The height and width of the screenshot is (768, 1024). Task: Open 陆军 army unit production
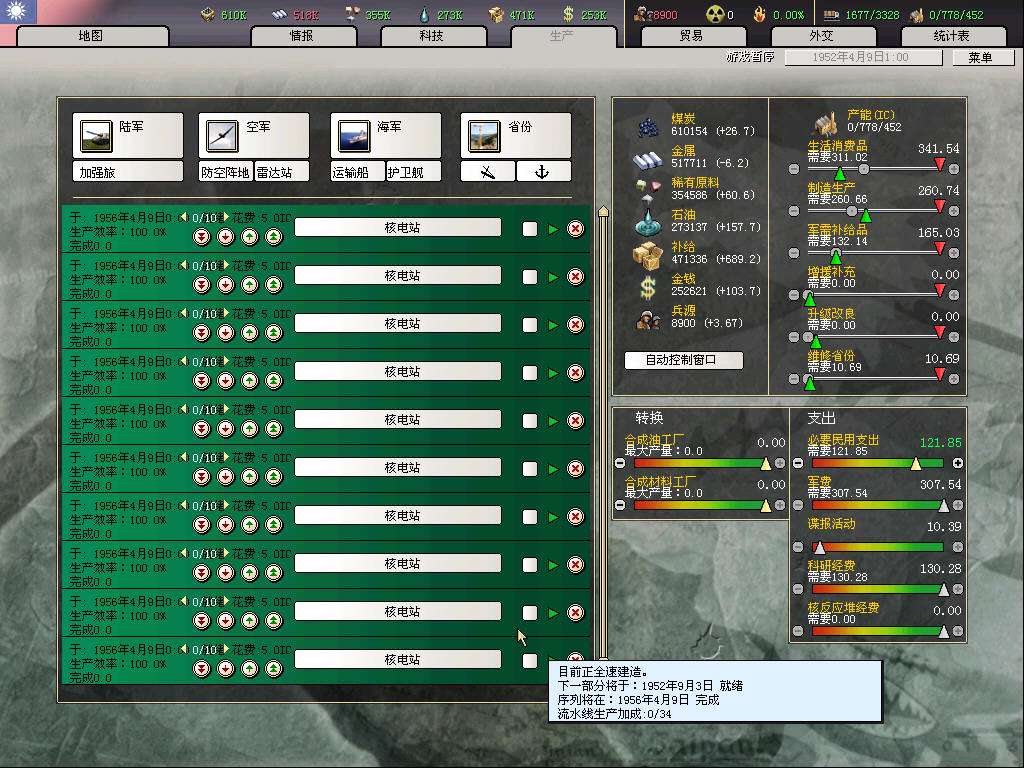[x=128, y=135]
